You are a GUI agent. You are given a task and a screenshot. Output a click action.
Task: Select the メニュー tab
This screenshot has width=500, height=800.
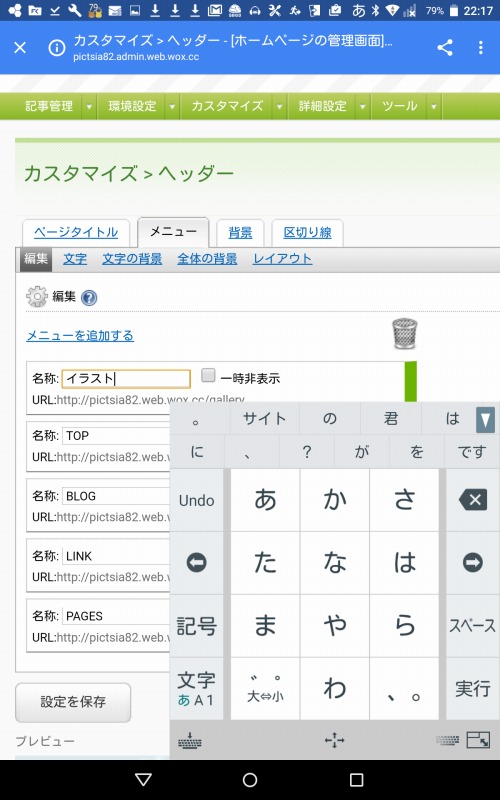tap(173, 232)
